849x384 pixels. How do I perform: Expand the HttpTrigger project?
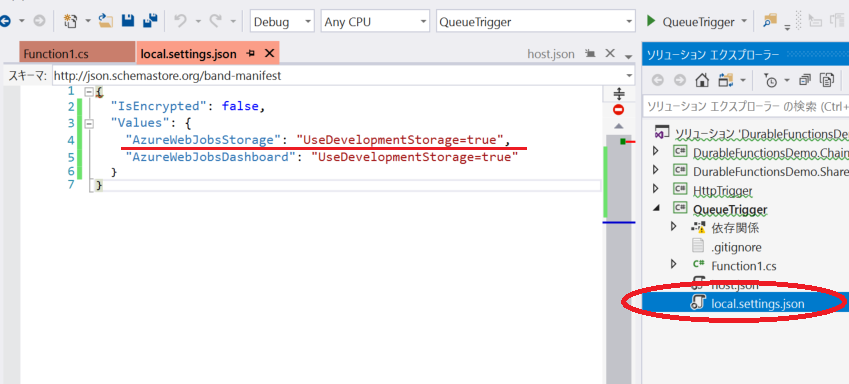click(656, 189)
